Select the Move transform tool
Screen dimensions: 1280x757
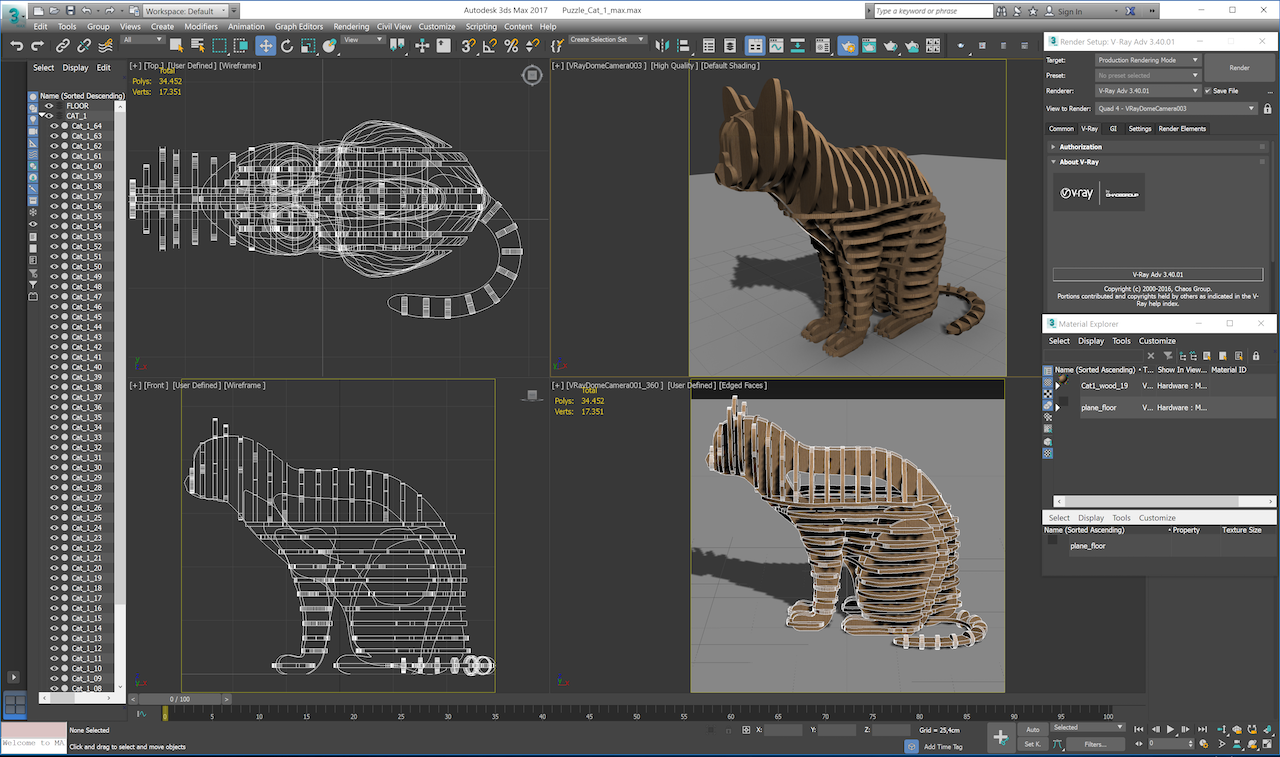265,46
